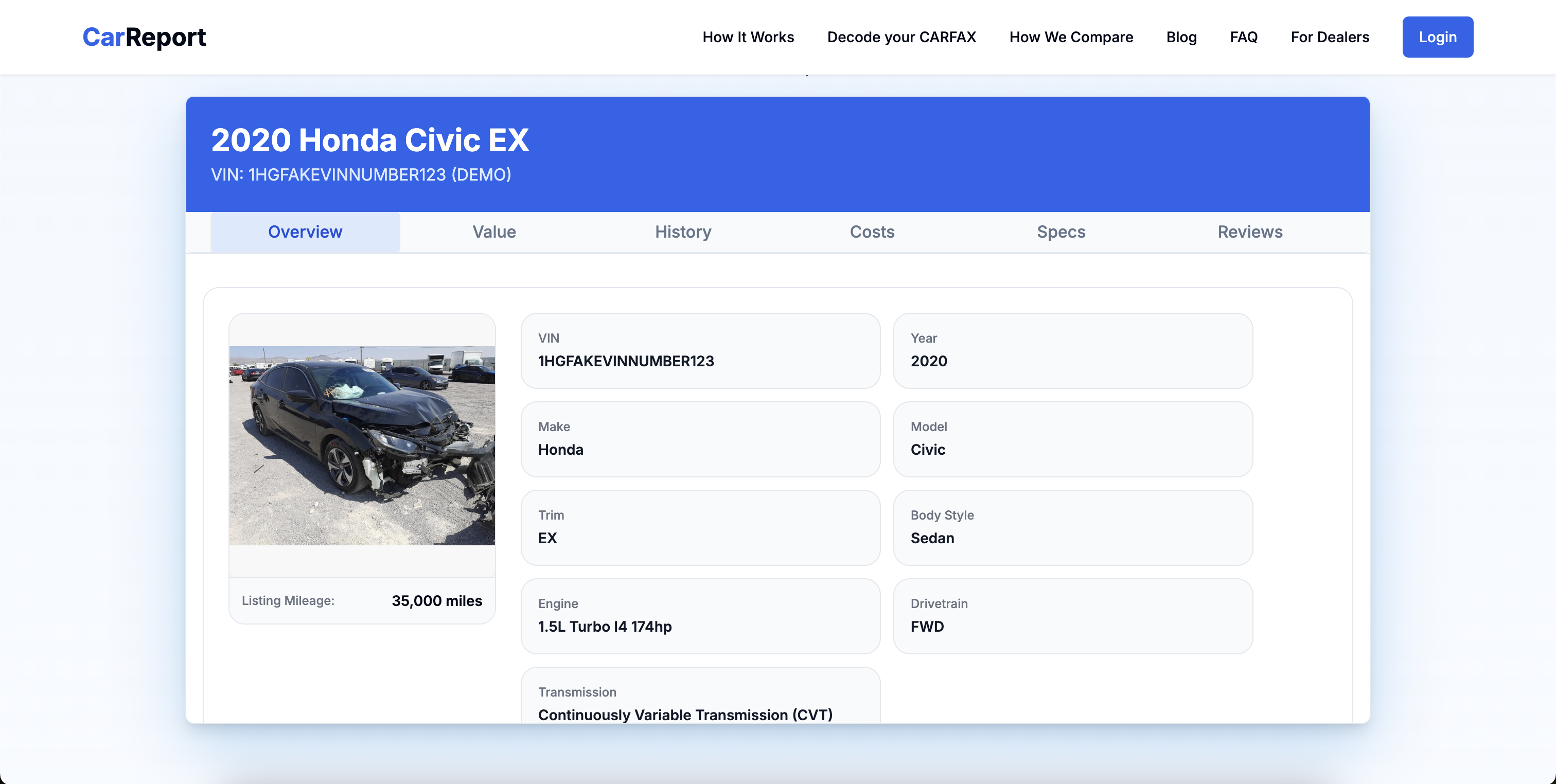Open the Specs tab
The height and width of the screenshot is (784, 1556).
(x=1062, y=232)
